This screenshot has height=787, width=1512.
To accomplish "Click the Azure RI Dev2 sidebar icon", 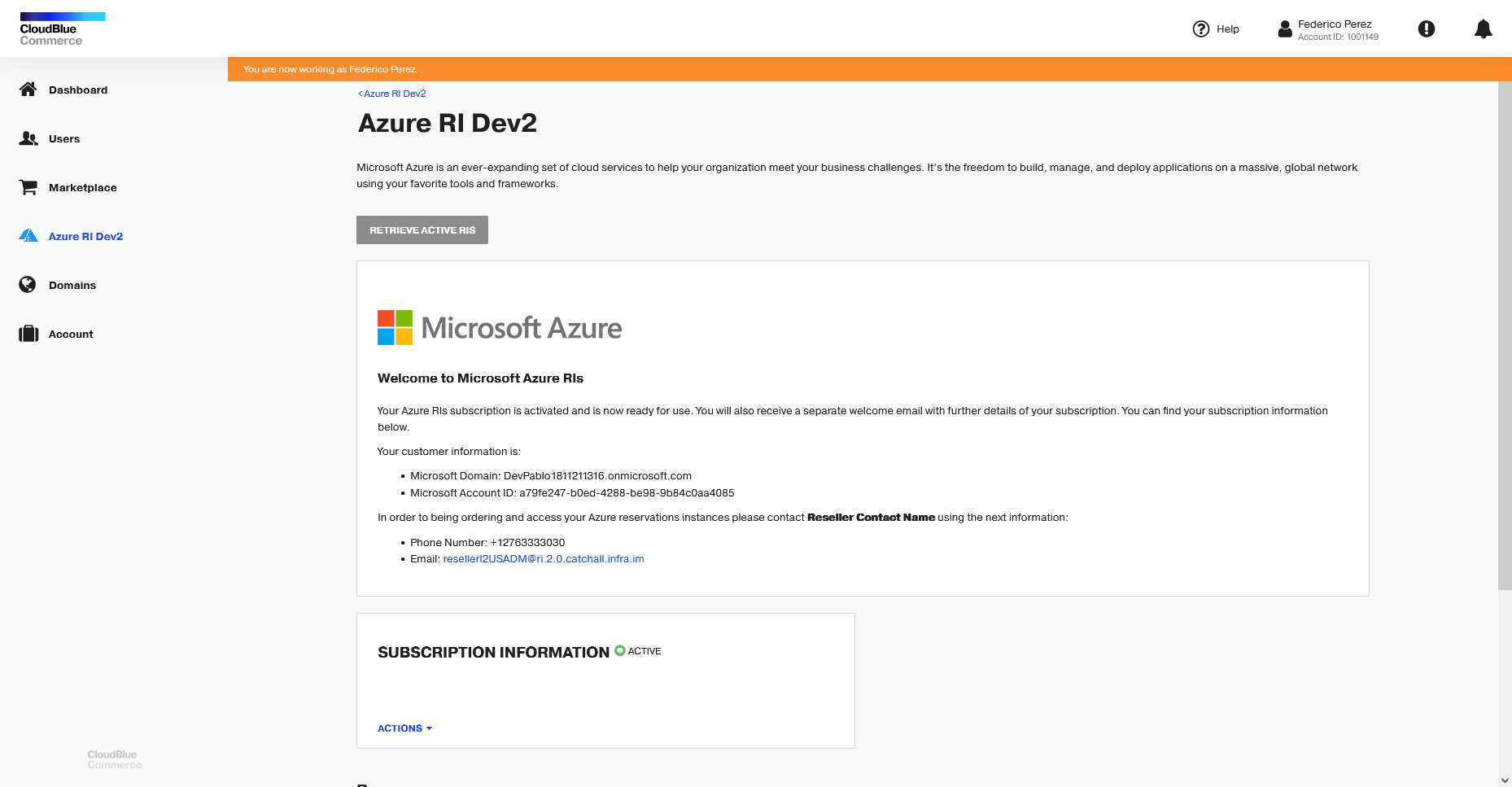I will click(x=28, y=236).
